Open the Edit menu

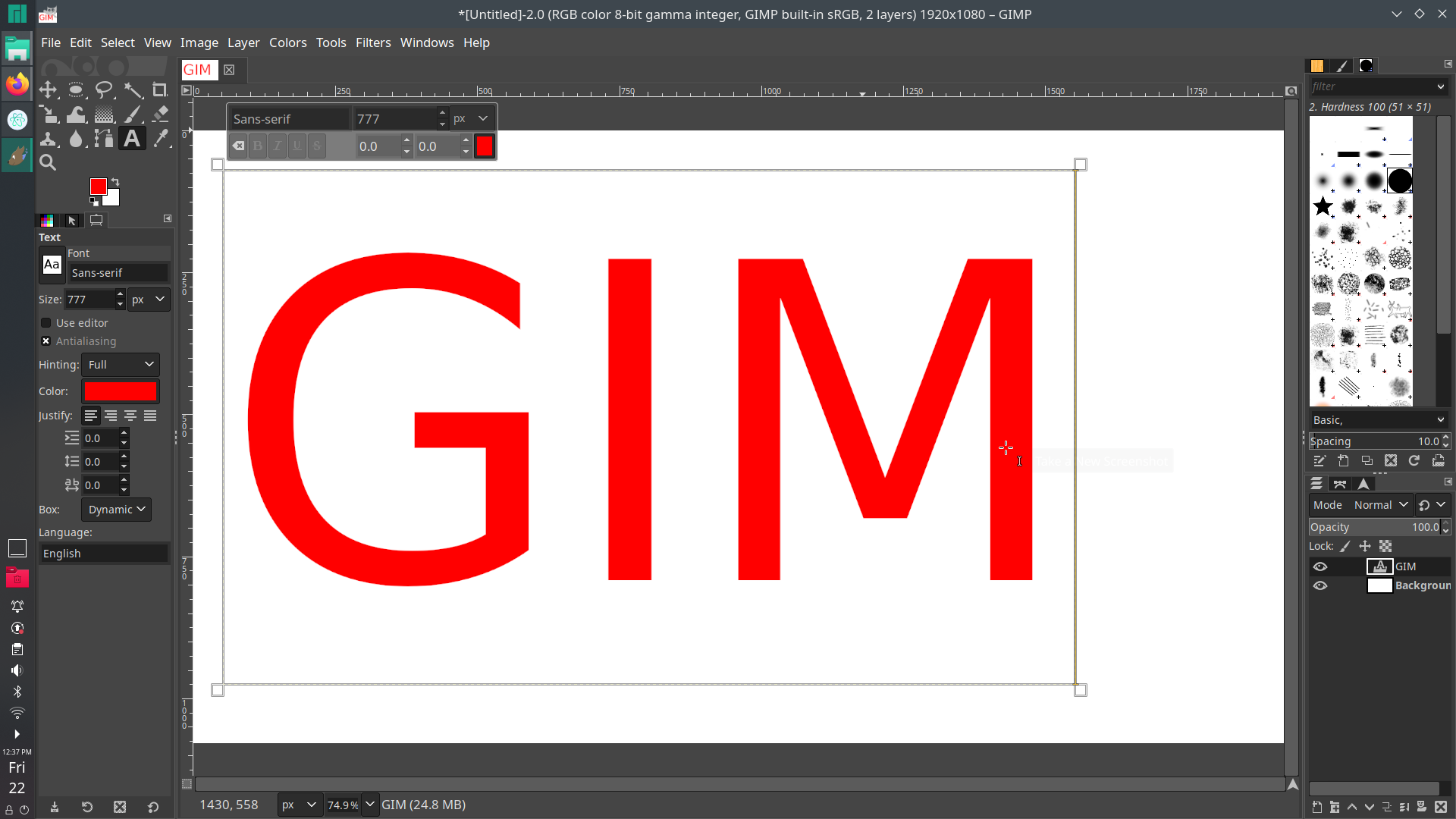click(80, 42)
